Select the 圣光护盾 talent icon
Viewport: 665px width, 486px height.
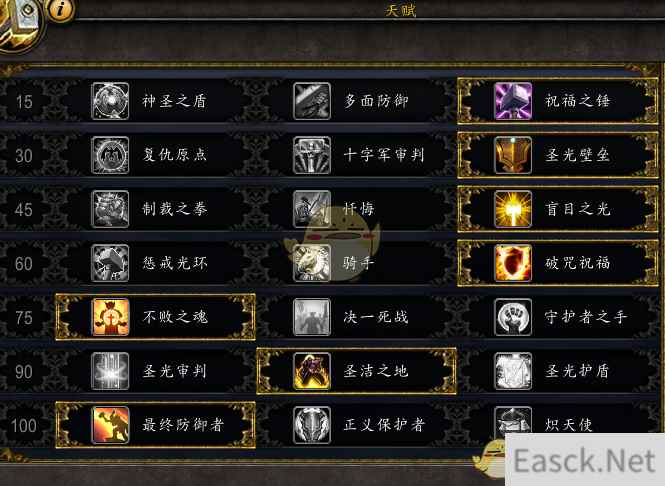pyautogui.click(x=513, y=371)
